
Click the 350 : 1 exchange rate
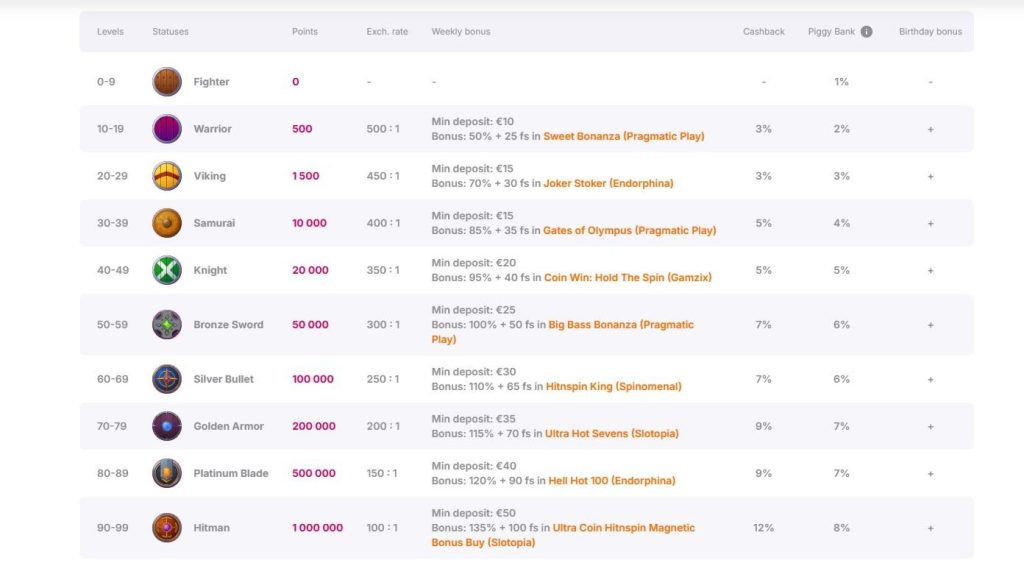point(383,270)
